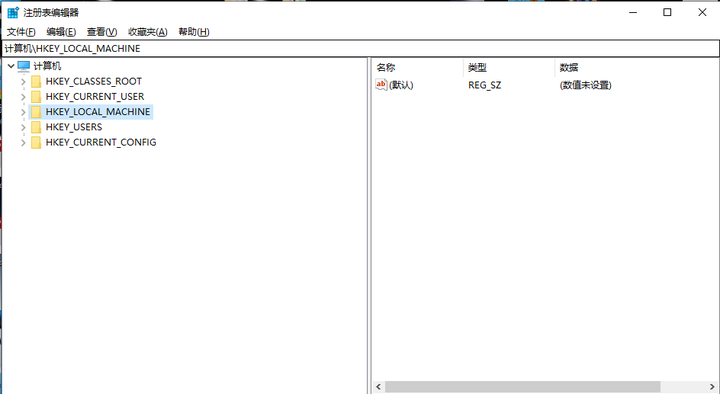This screenshot has height=394, width=720.
Task: Open the 编辑(E) menu
Action: click(x=61, y=32)
